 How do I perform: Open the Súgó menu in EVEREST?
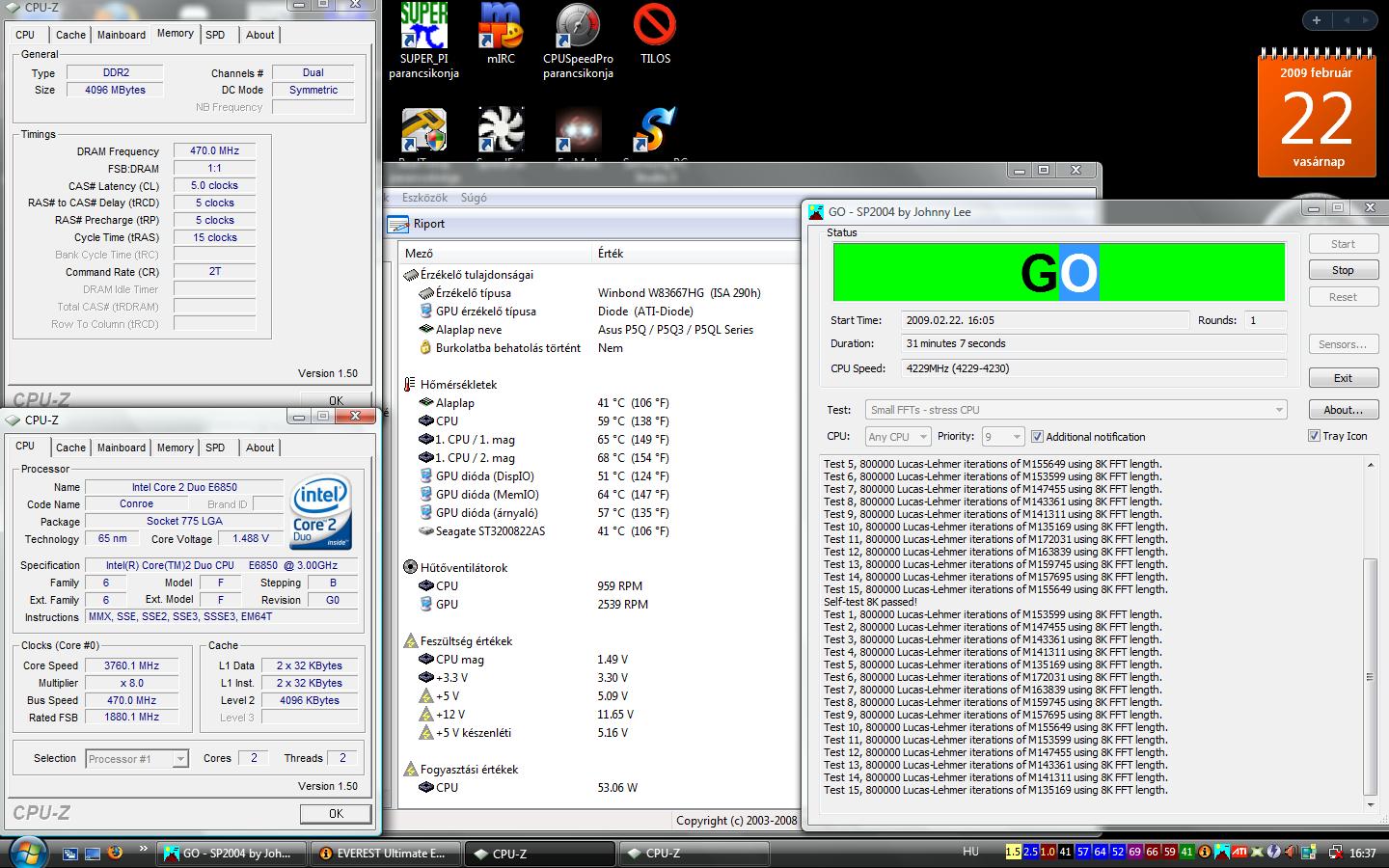(474, 198)
